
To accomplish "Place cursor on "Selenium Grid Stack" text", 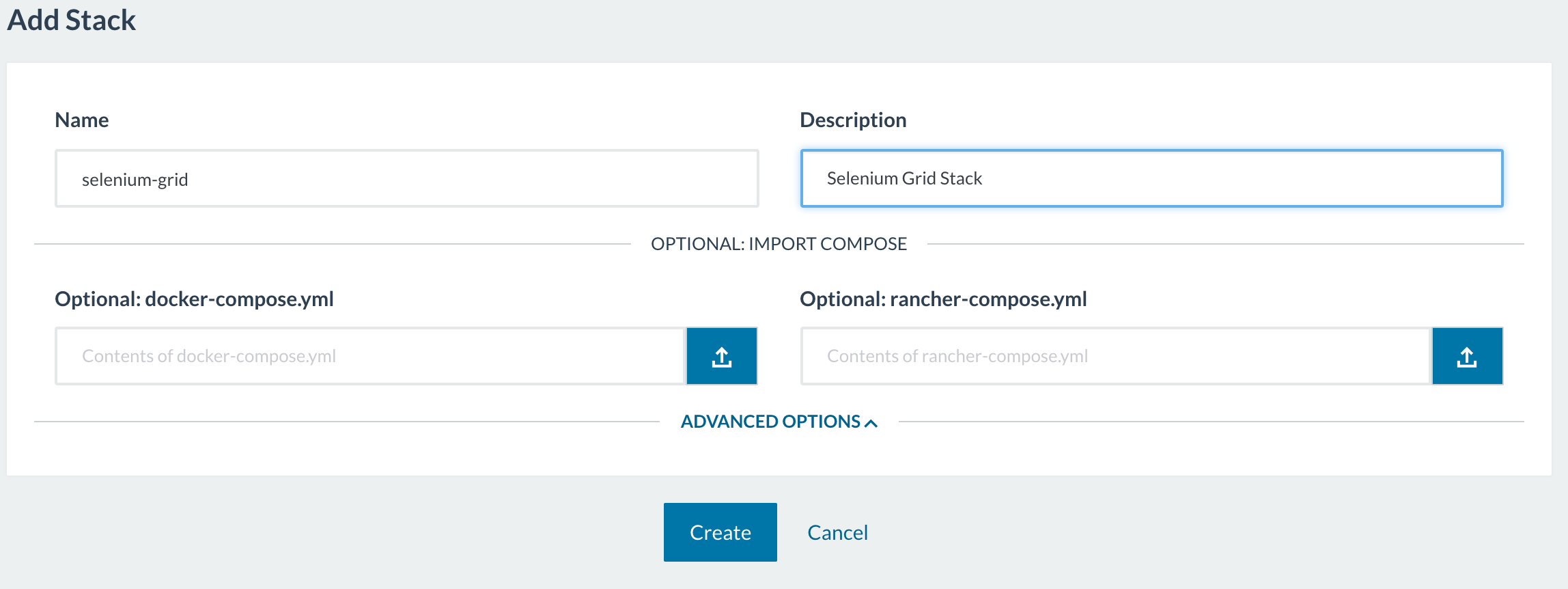I will click(x=904, y=178).
